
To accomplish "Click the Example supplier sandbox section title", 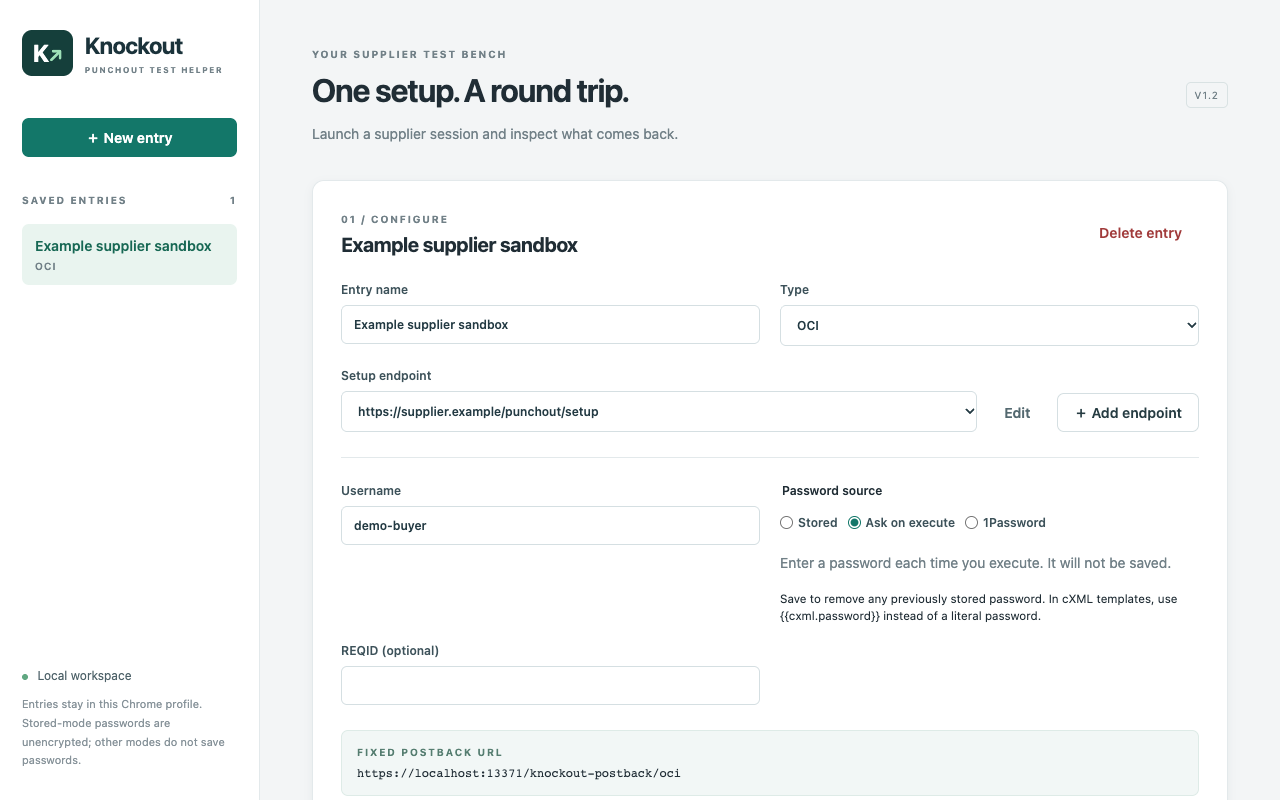I will tap(459, 245).
